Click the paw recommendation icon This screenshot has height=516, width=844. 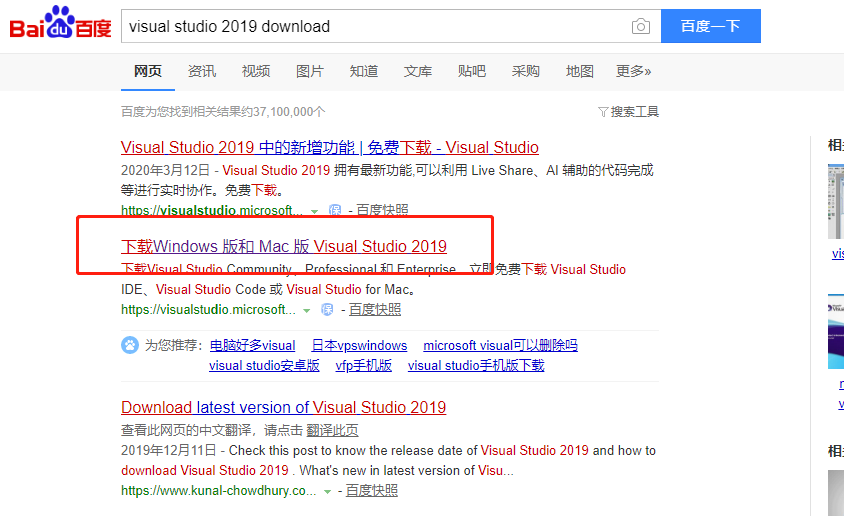click(x=130, y=345)
